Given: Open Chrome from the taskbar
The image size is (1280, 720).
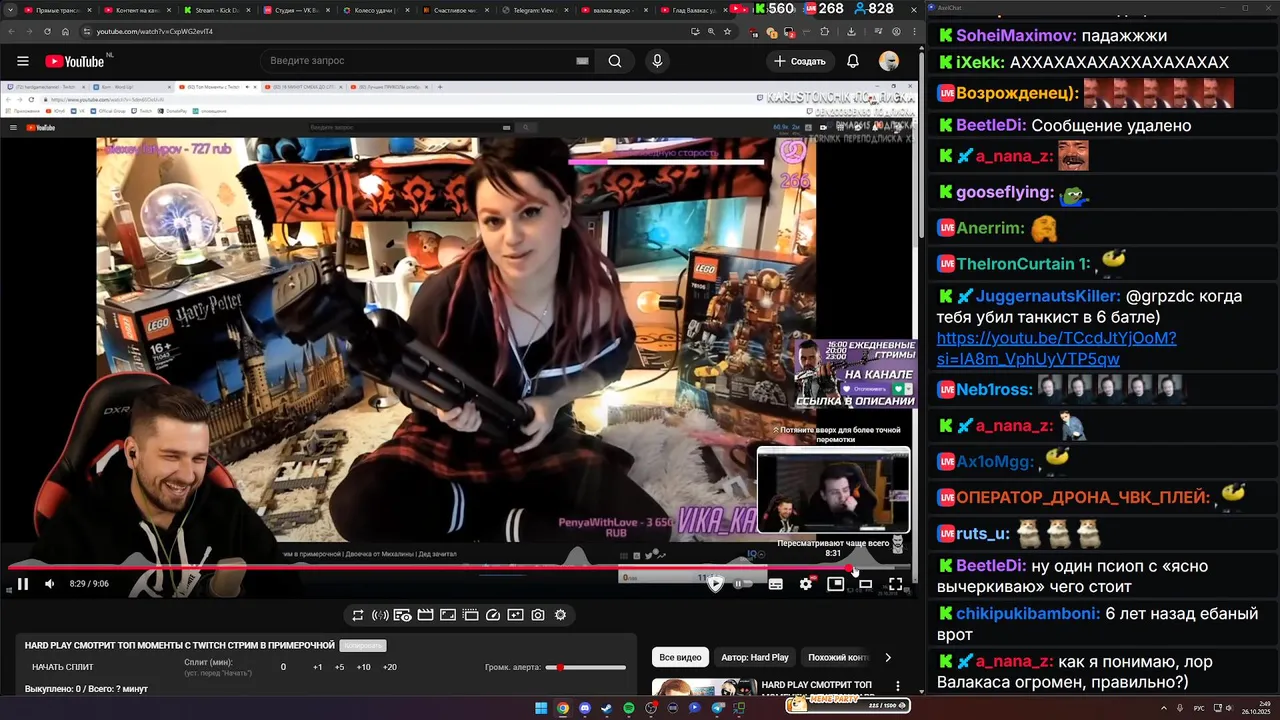Looking at the screenshot, I should [563, 708].
